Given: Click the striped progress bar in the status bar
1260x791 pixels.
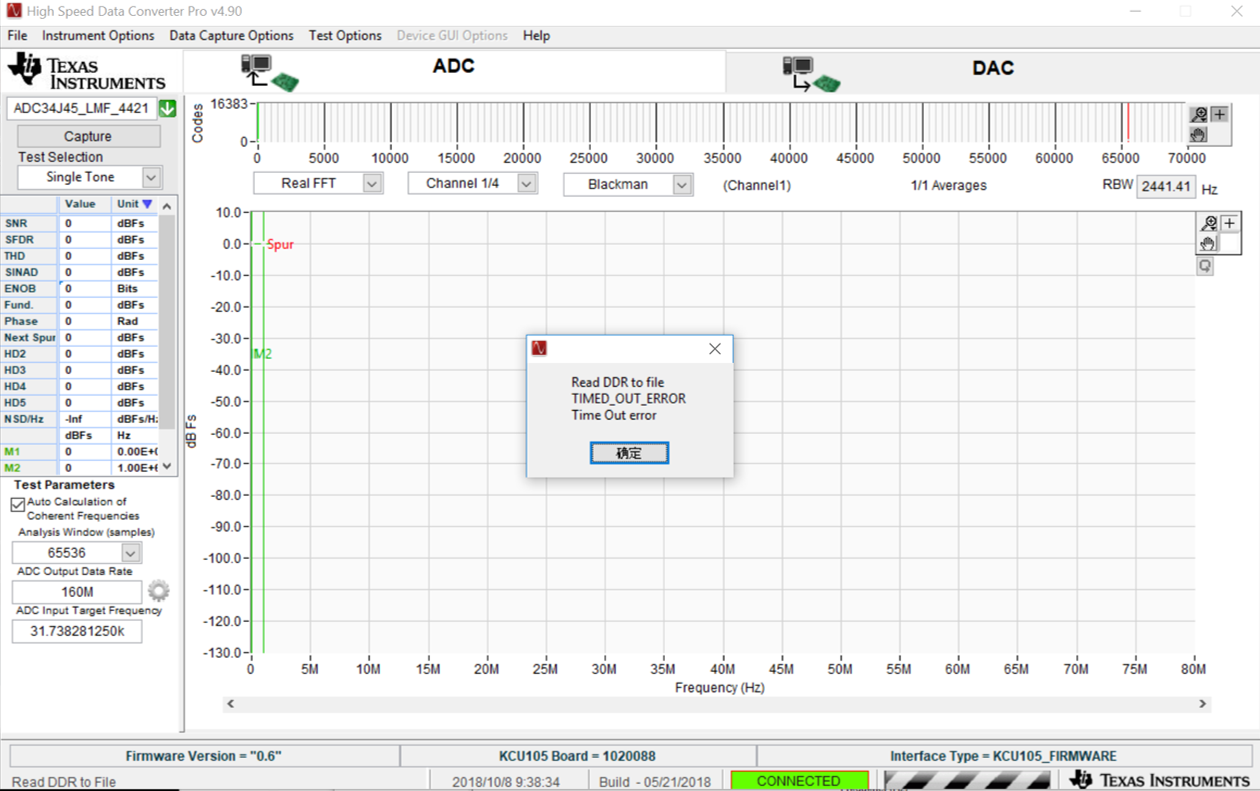Looking at the screenshot, I should click(967, 781).
